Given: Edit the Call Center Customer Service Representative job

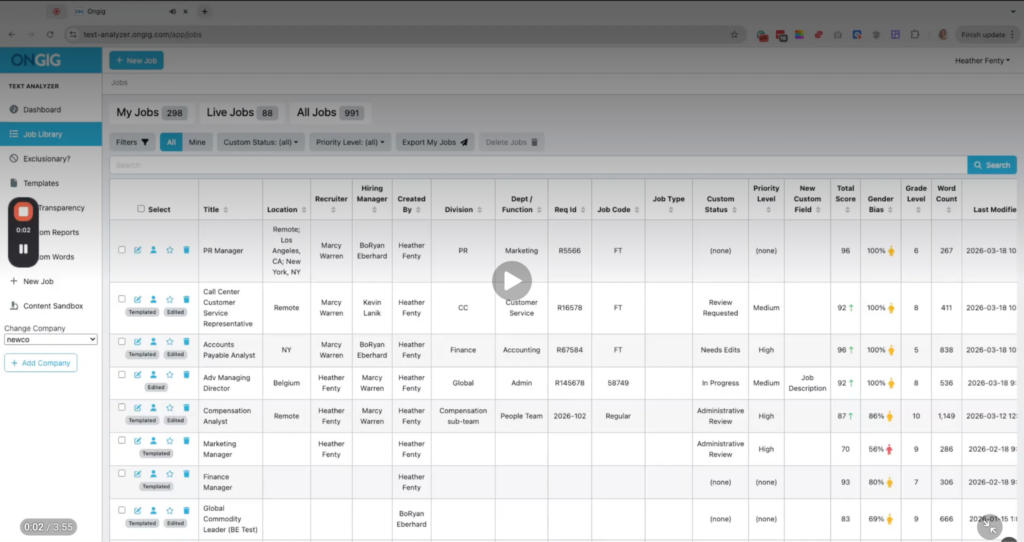Looking at the screenshot, I should (137, 300).
